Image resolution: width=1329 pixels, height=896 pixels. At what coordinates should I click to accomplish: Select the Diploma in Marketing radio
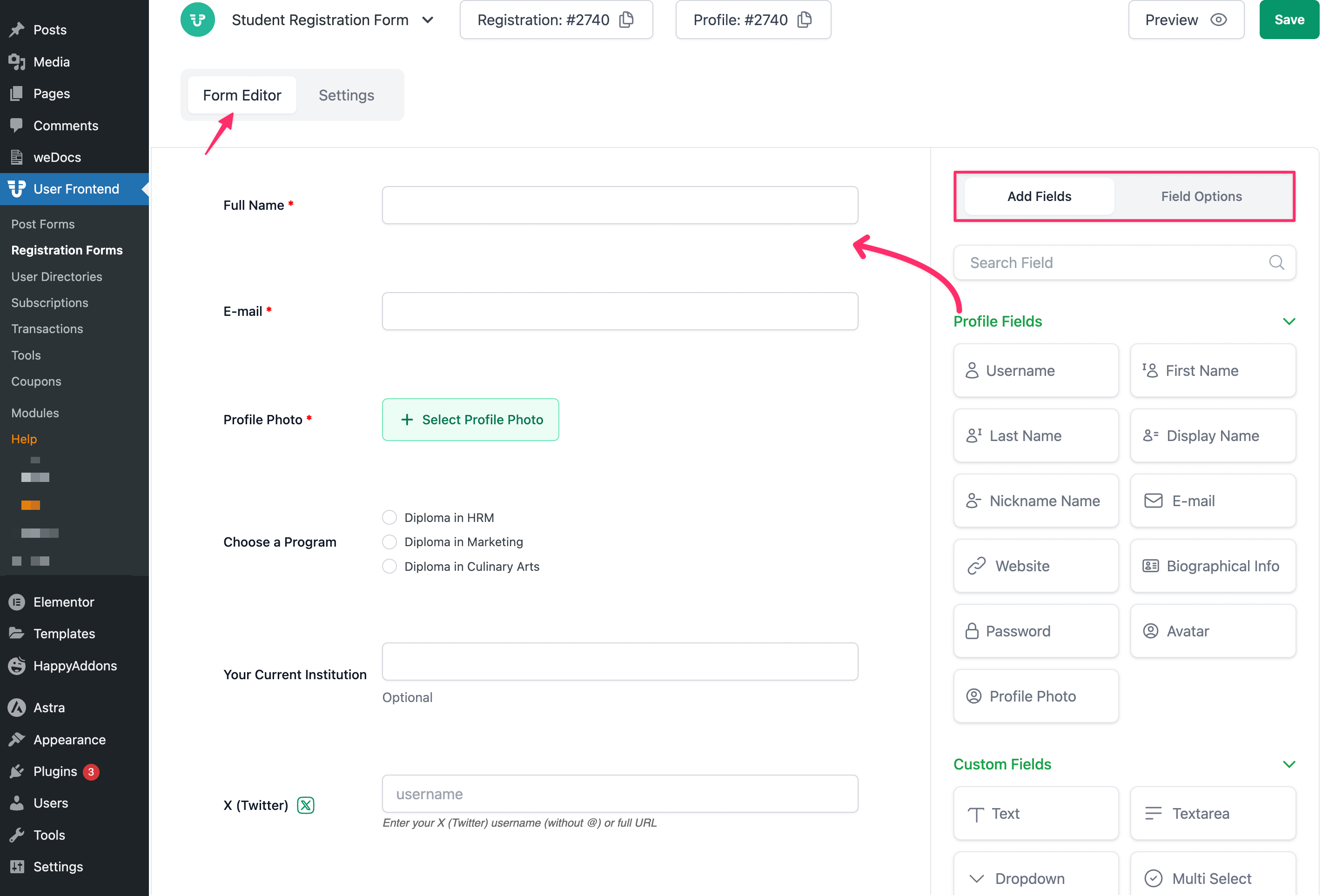(x=389, y=542)
